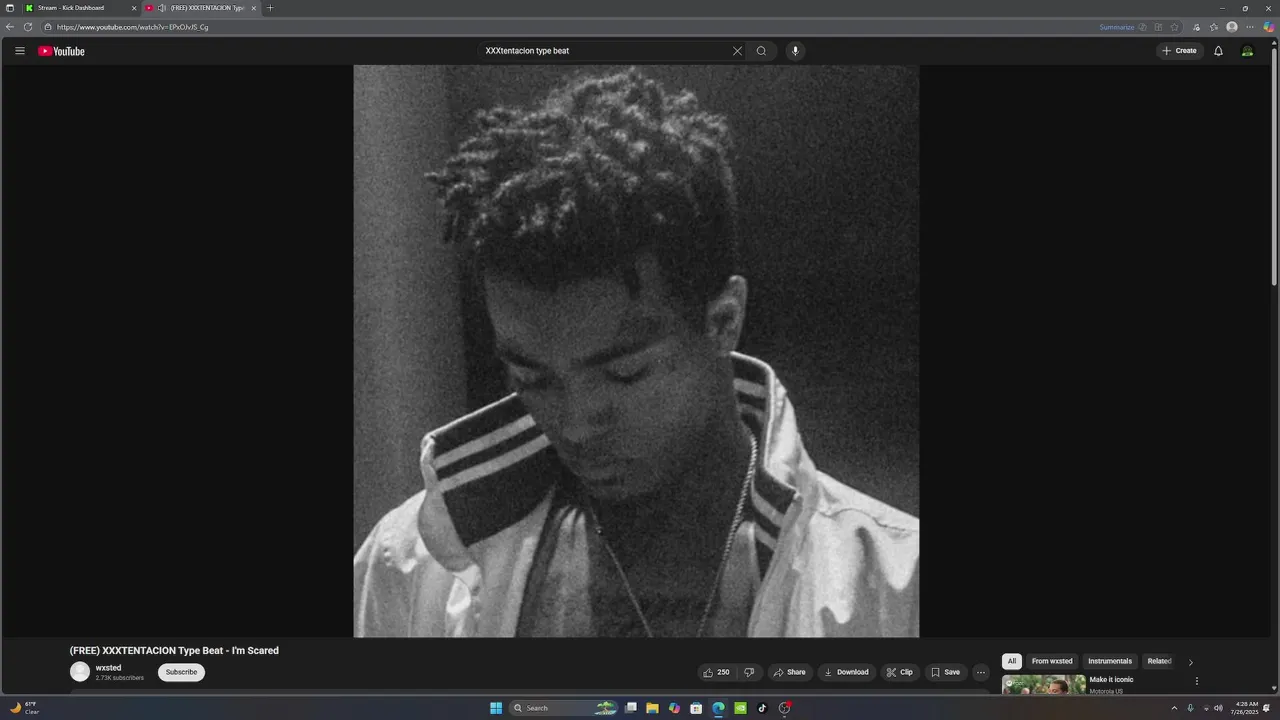Open Task View from taskbar

[x=631, y=708]
